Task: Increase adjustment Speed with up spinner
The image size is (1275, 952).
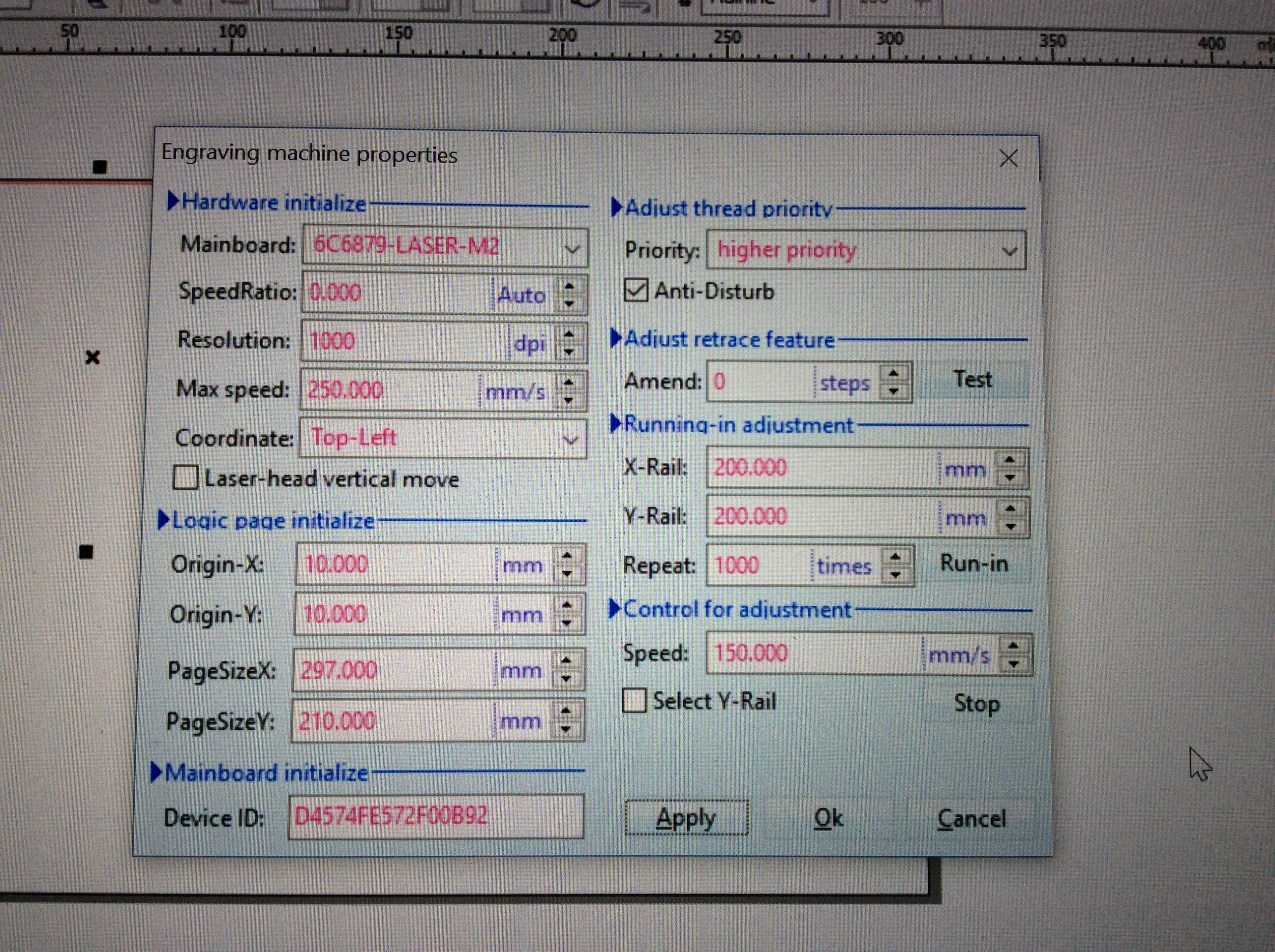Action: (x=1014, y=646)
